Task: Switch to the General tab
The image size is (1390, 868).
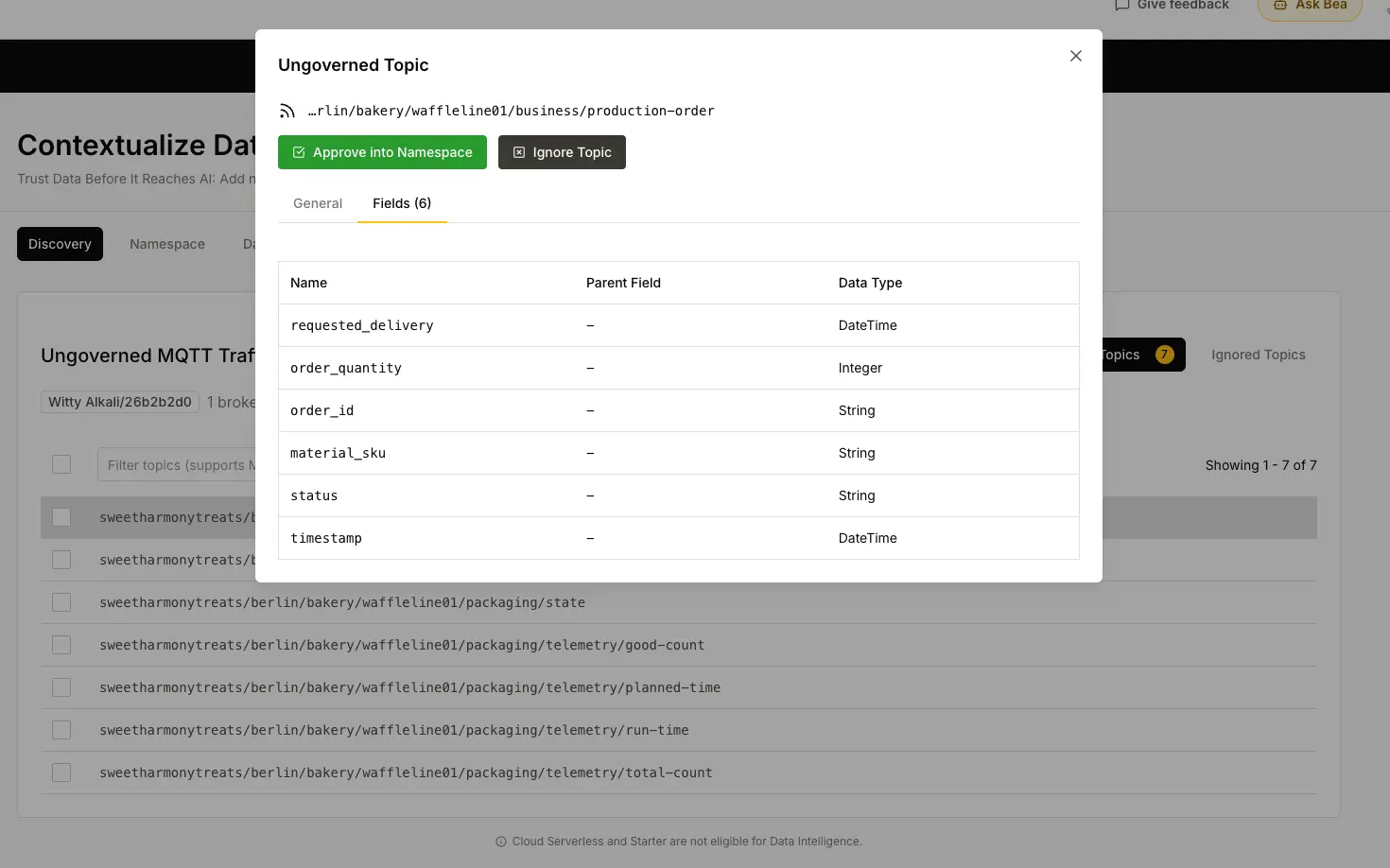Action: 318,203
